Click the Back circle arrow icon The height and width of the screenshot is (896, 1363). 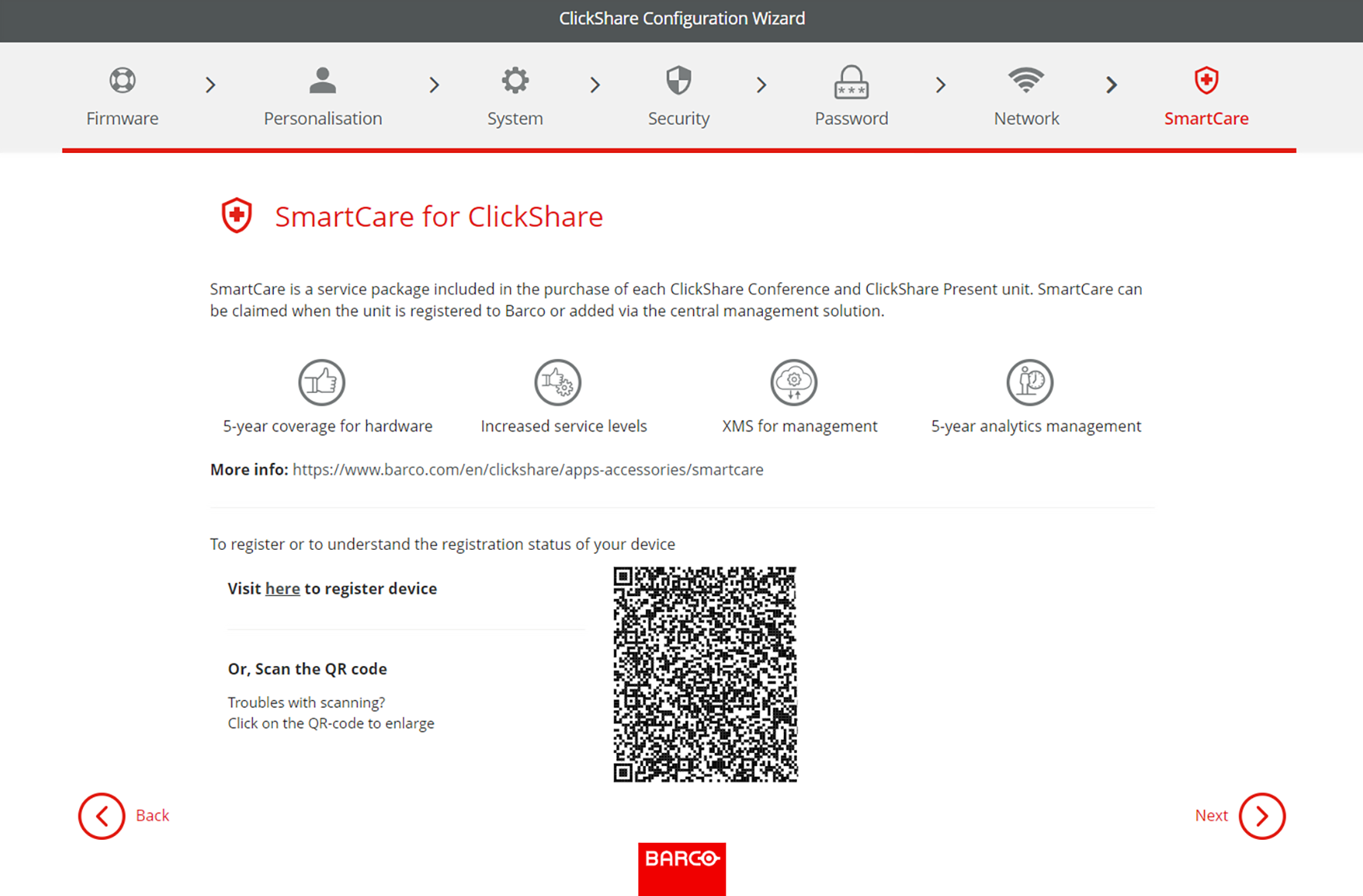(102, 816)
